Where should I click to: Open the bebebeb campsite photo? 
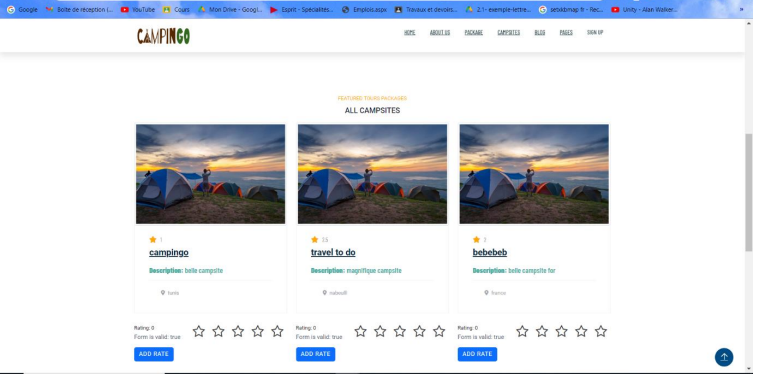coord(534,174)
